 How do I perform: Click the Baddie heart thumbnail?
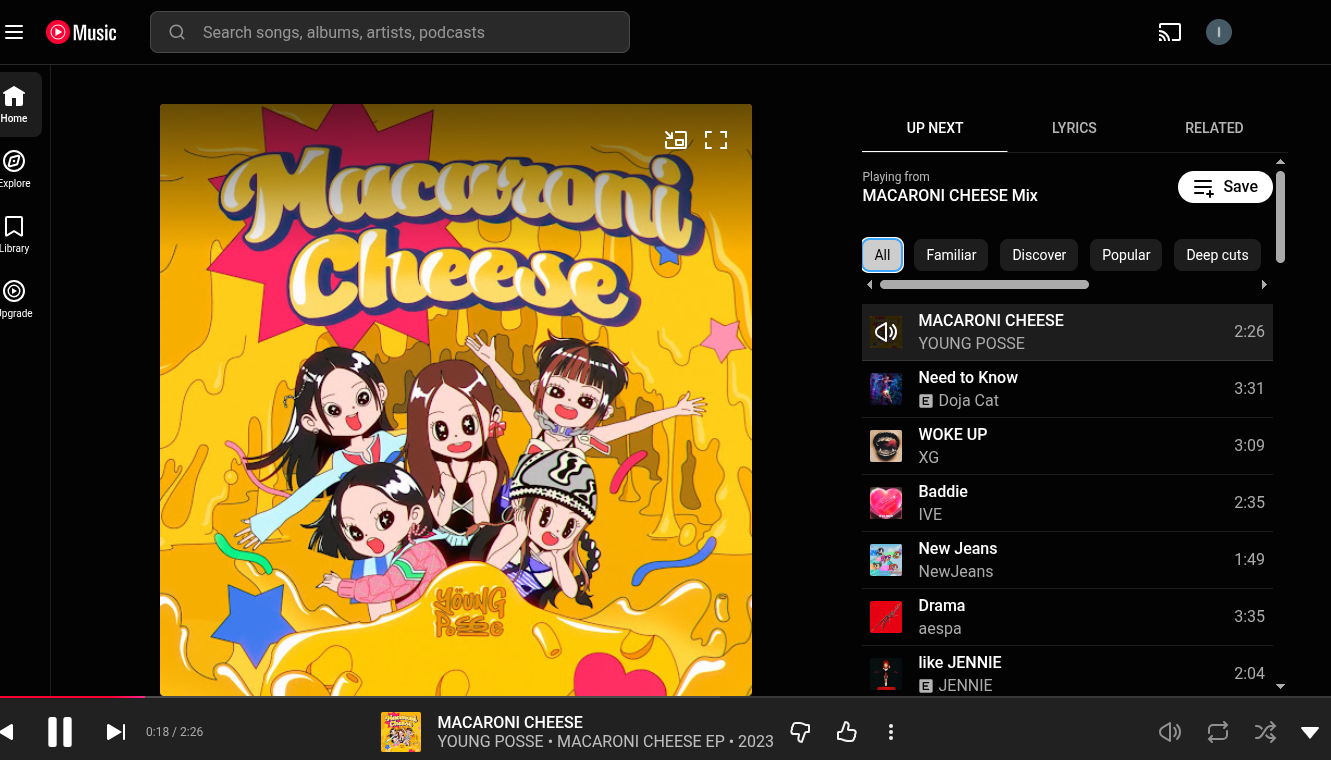(886, 503)
